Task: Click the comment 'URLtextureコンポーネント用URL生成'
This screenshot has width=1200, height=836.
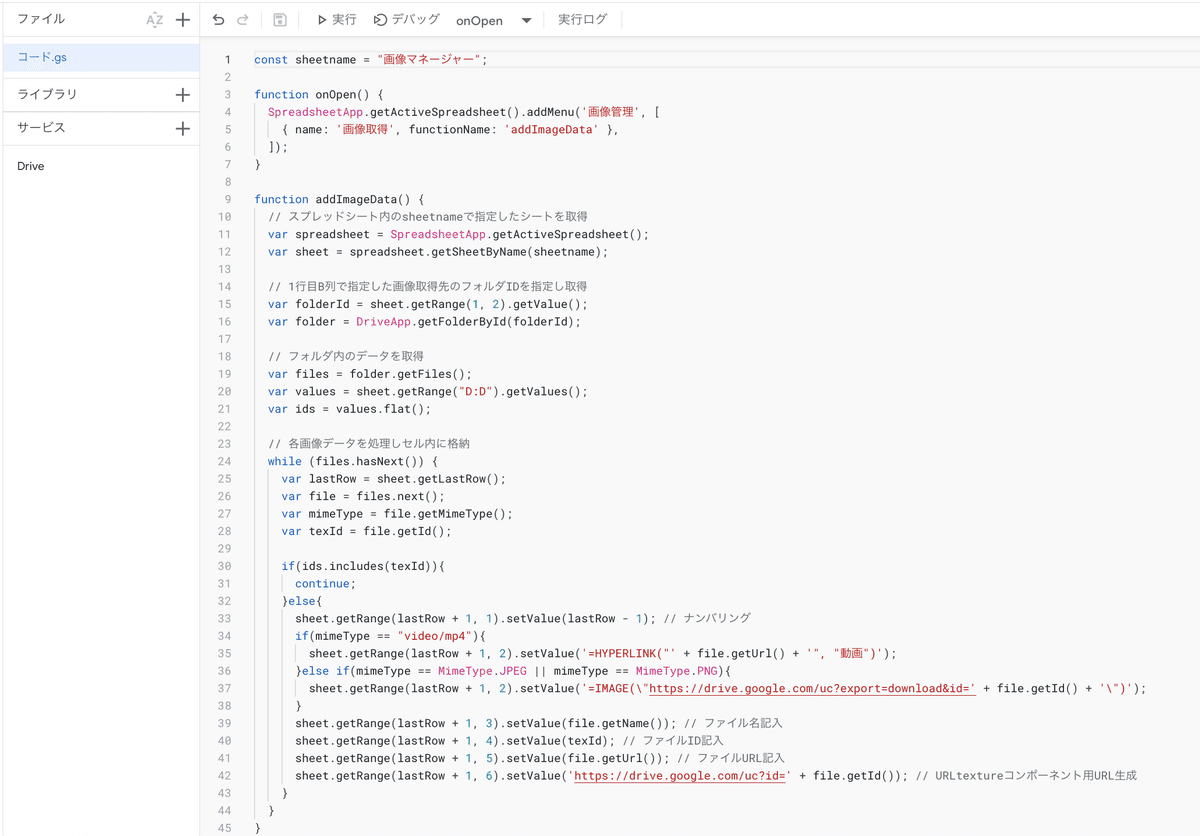Action: click(x=1027, y=776)
